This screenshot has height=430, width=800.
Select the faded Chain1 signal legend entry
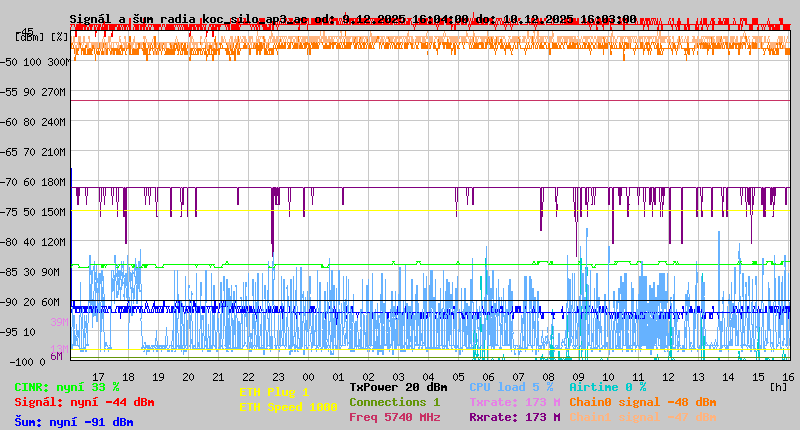pyautogui.click(x=643, y=417)
